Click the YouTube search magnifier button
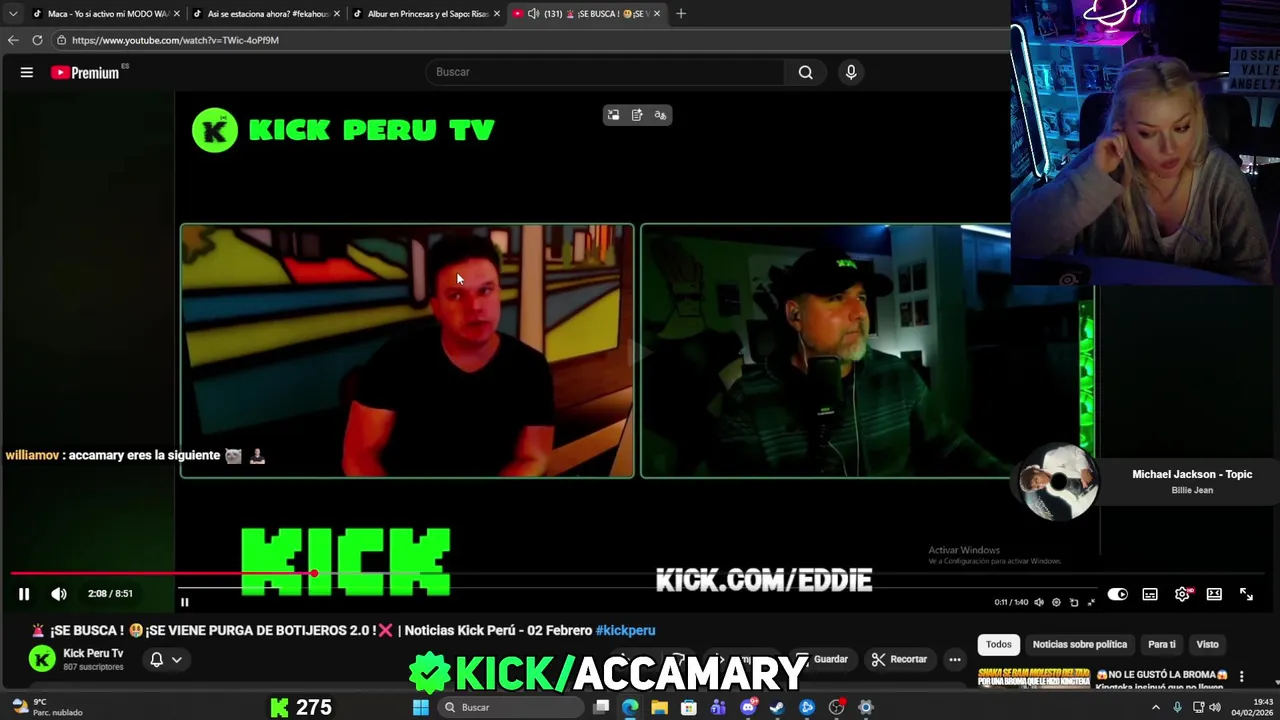This screenshot has width=1280, height=720. coord(805,72)
